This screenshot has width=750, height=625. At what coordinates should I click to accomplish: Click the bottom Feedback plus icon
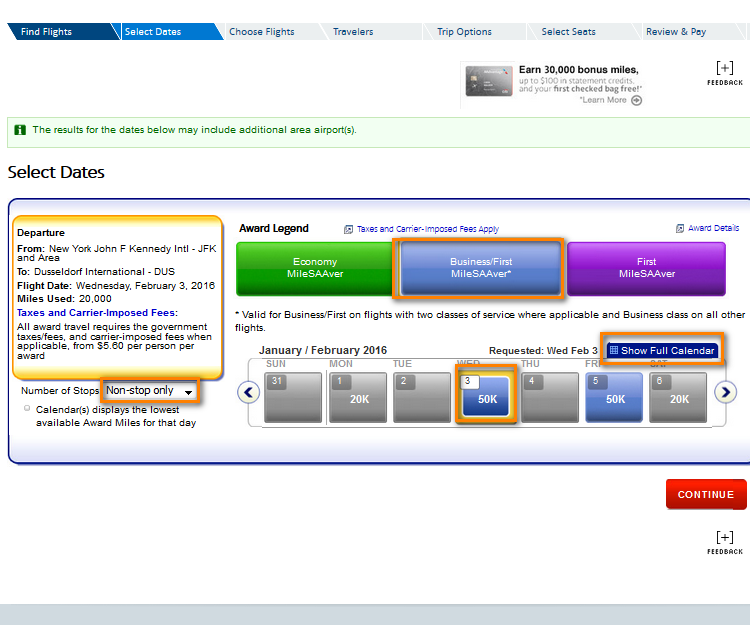pos(725,537)
